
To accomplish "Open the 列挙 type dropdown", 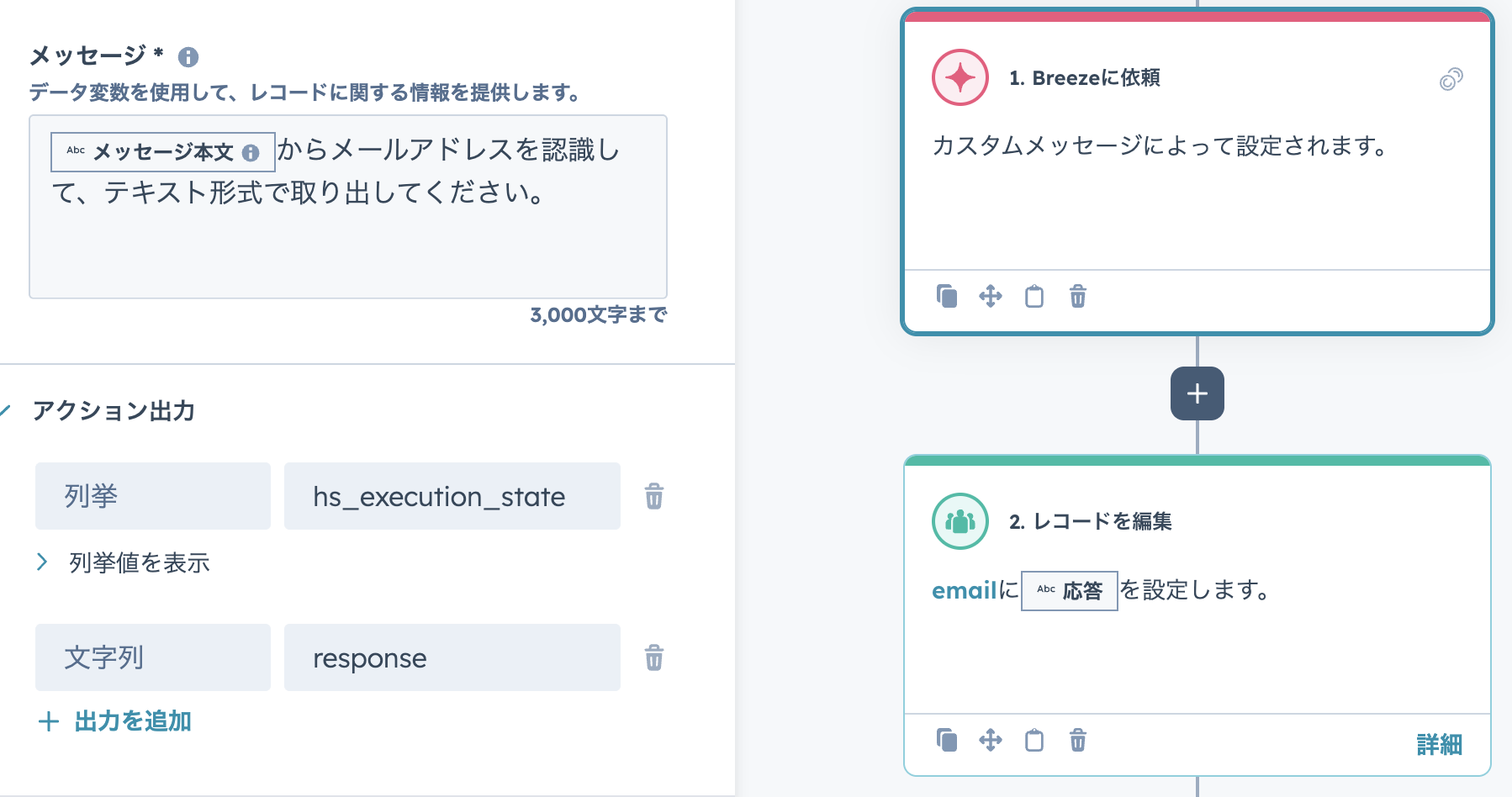I will pyautogui.click(x=153, y=496).
